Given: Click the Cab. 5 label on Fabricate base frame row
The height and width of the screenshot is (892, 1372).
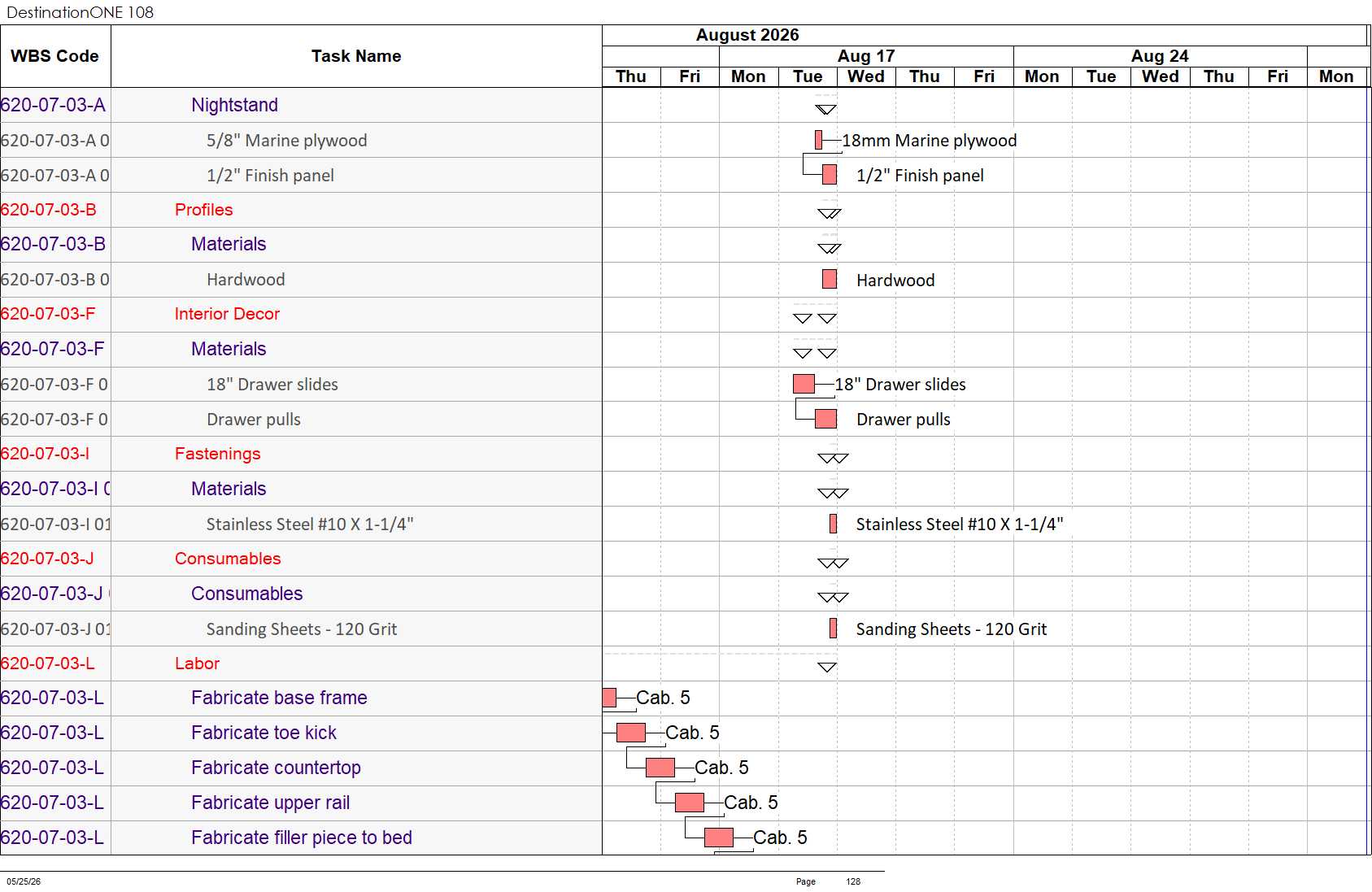Looking at the screenshot, I should click(x=663, y=698).
